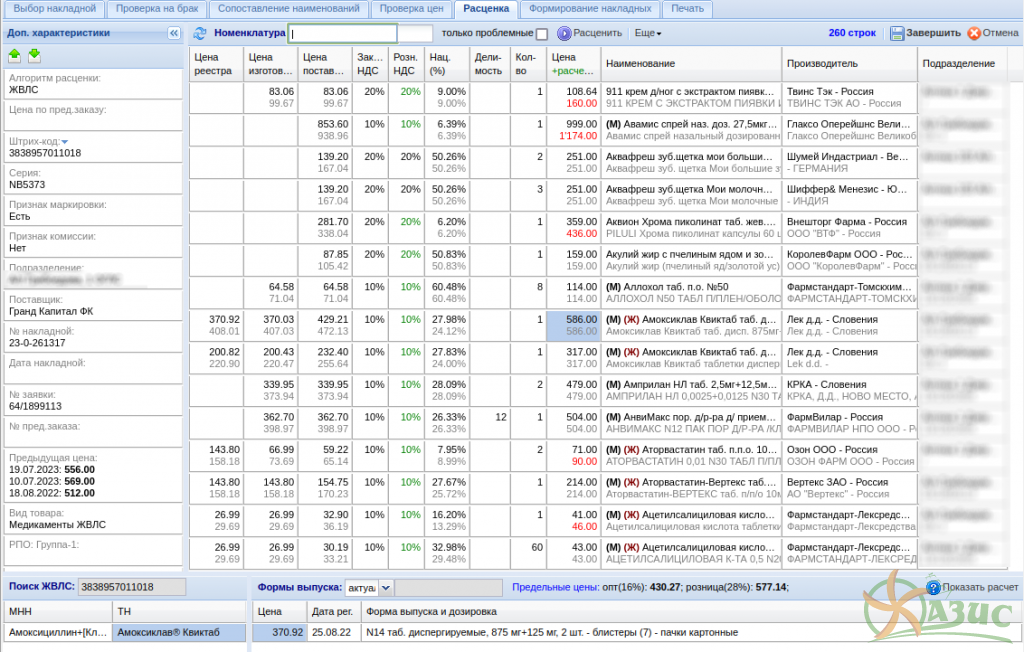The width and height of the screenshot is (1024, 652).
Task: Click Показать расчет
Action: click(972, 587)
